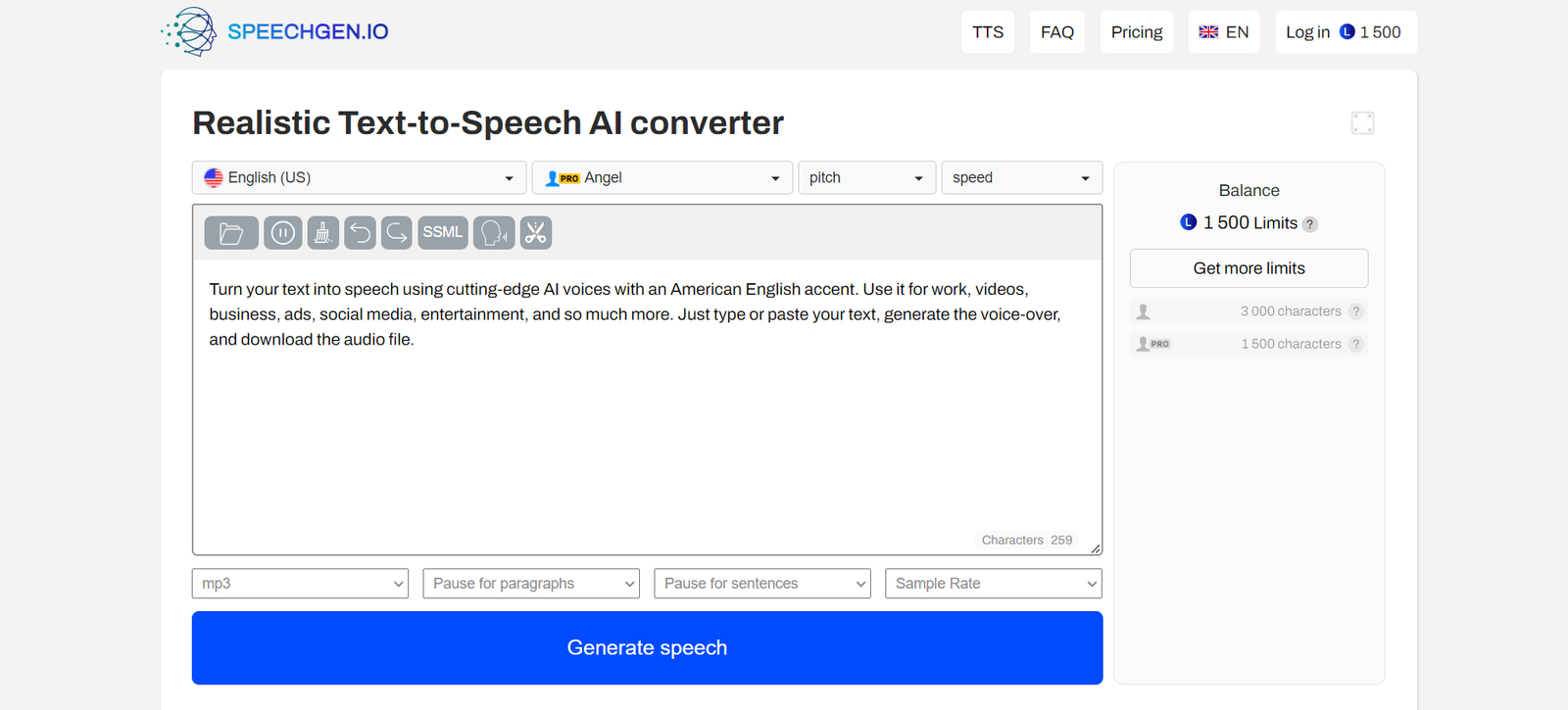
Task: Toggle fullscreen editor with corner icon
Action: [x=1362, y=122]
